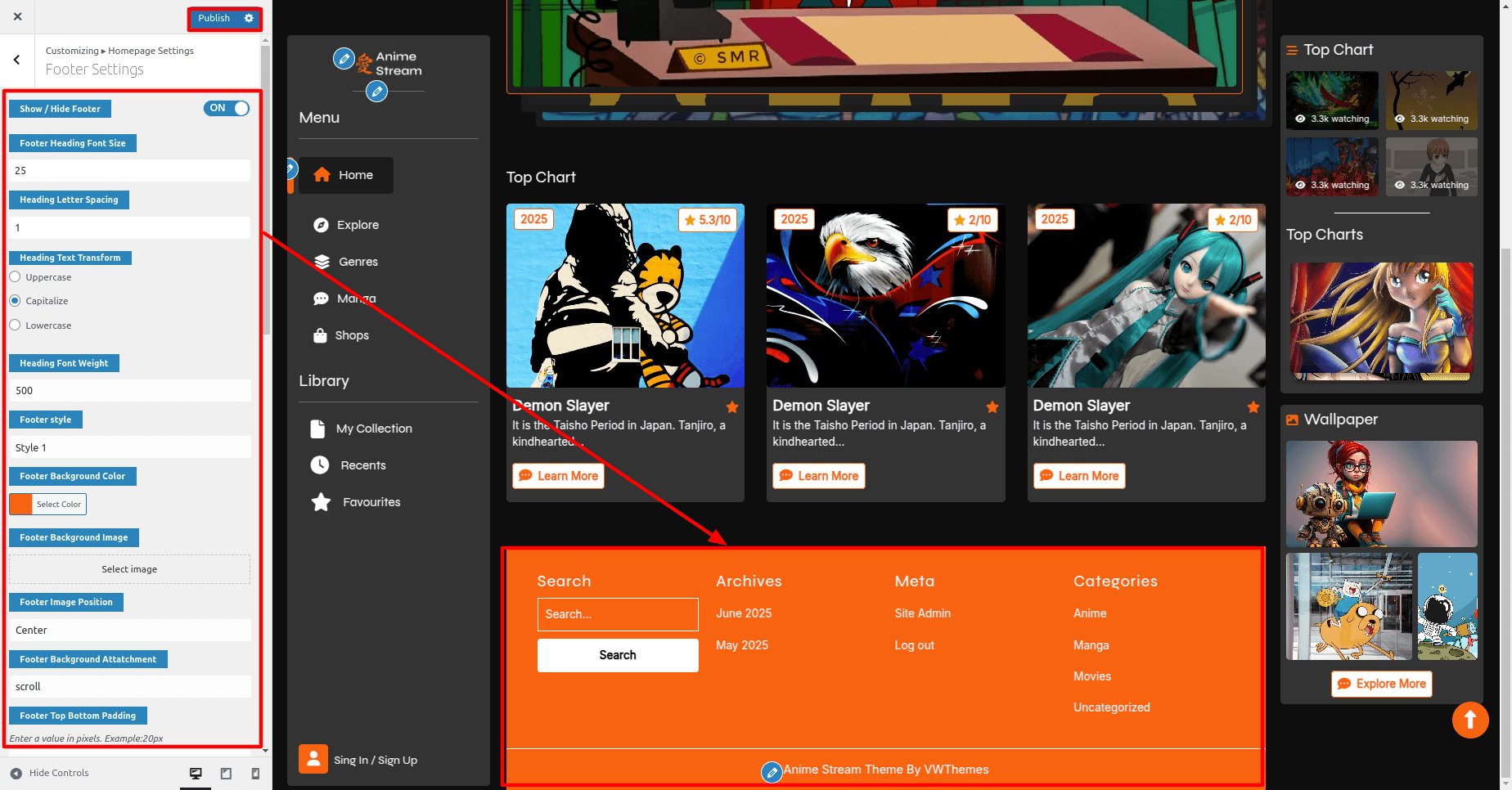Click the edit pencil beside footer copyright text
The height and width of the screenshot is (790, 1512).
coord(771,771)
